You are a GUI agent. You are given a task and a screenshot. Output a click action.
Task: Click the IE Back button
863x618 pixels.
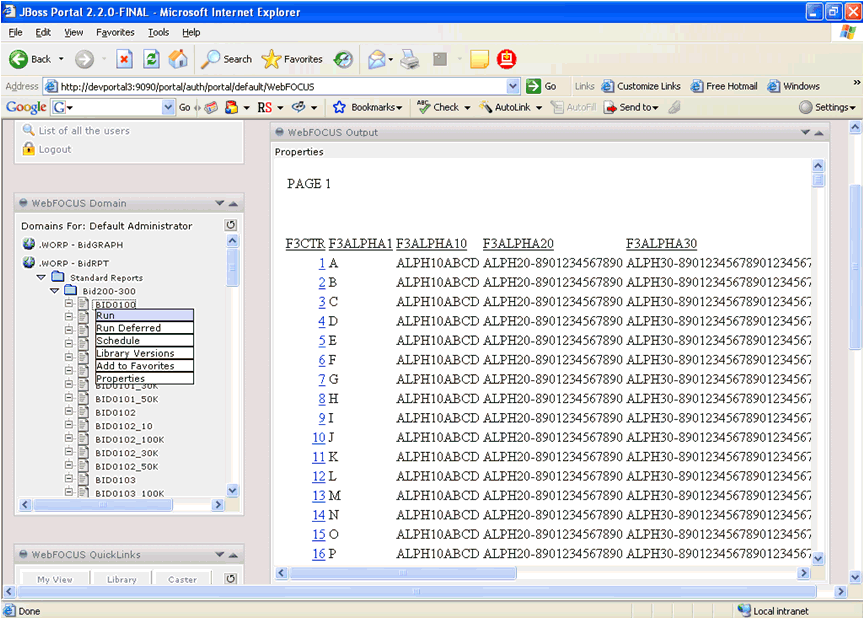[x=30, y=59]
